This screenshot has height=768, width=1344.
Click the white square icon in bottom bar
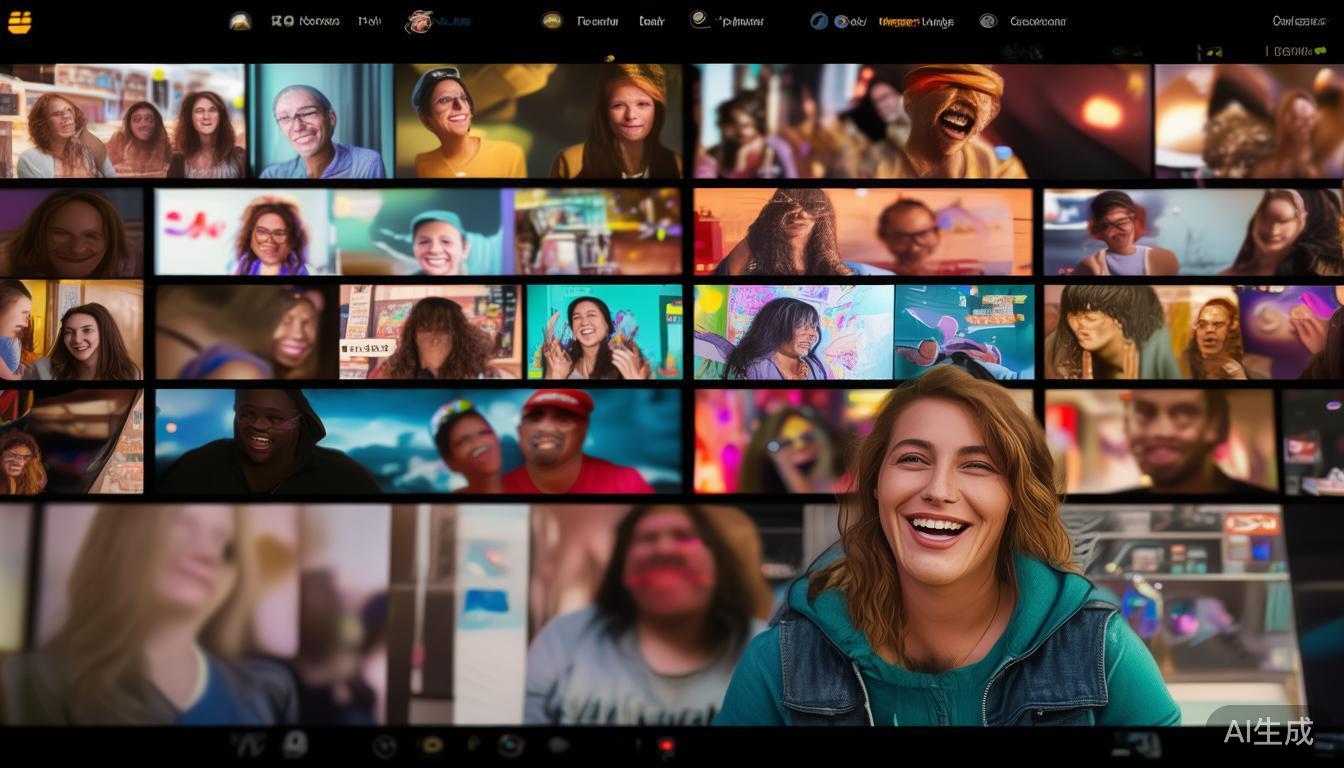pyautogui.click(x=294, y=743)
